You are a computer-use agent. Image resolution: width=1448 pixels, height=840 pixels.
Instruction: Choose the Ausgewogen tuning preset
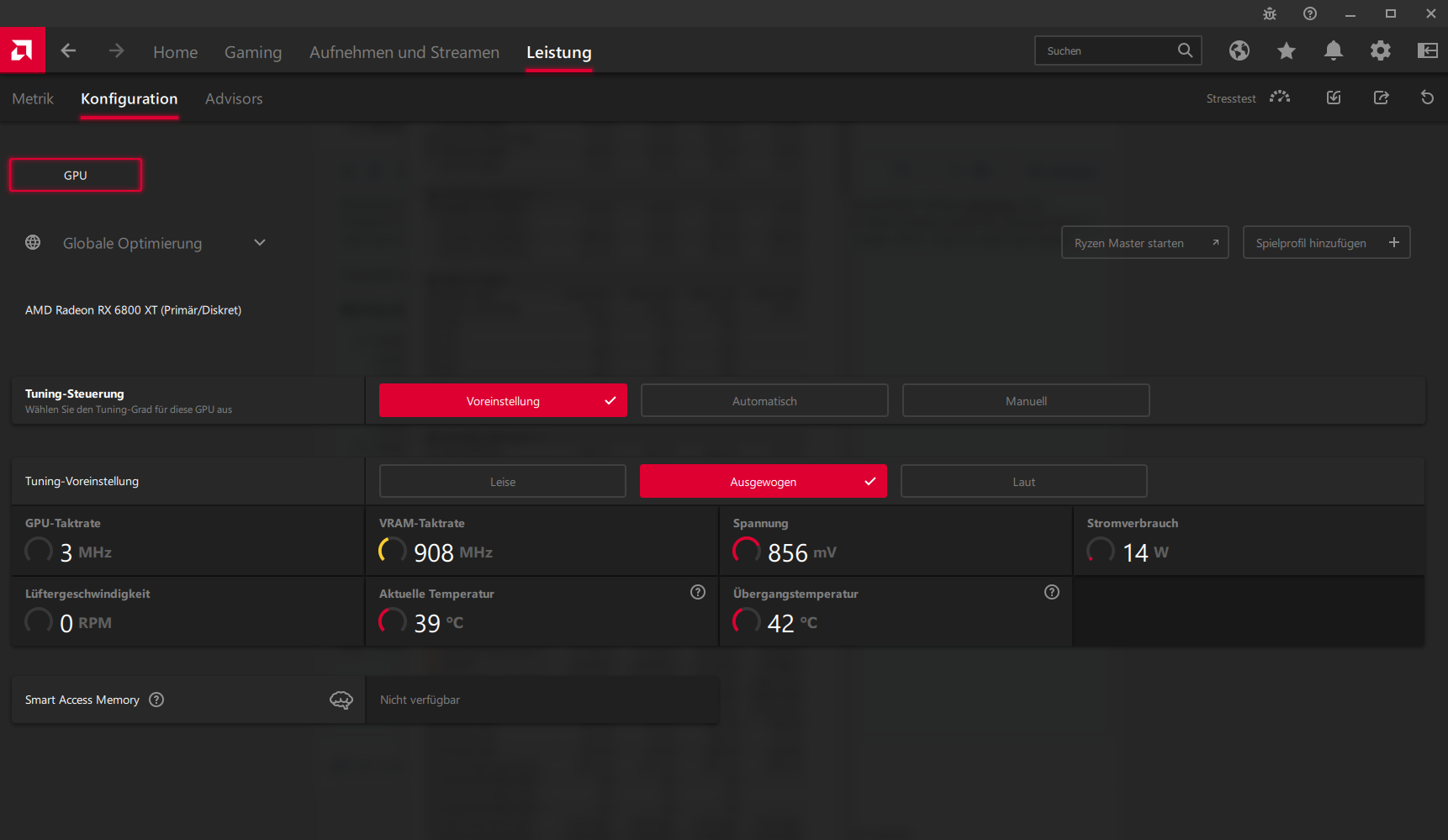[x=764, y=481]
